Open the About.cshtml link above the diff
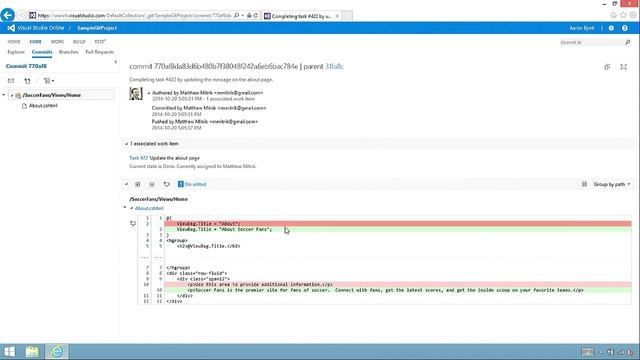Screen dimensions: 640x360 (149, 209)
